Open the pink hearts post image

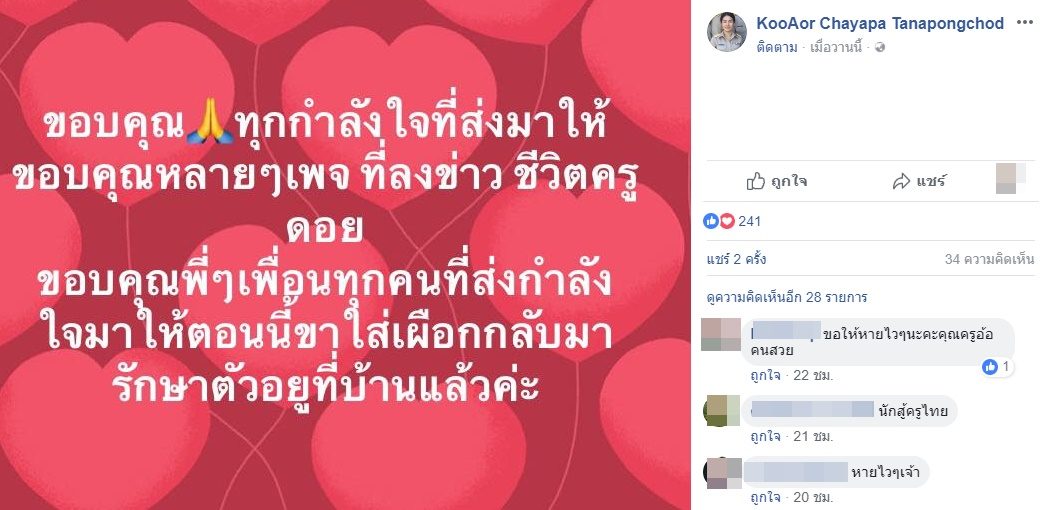(345, 255)
